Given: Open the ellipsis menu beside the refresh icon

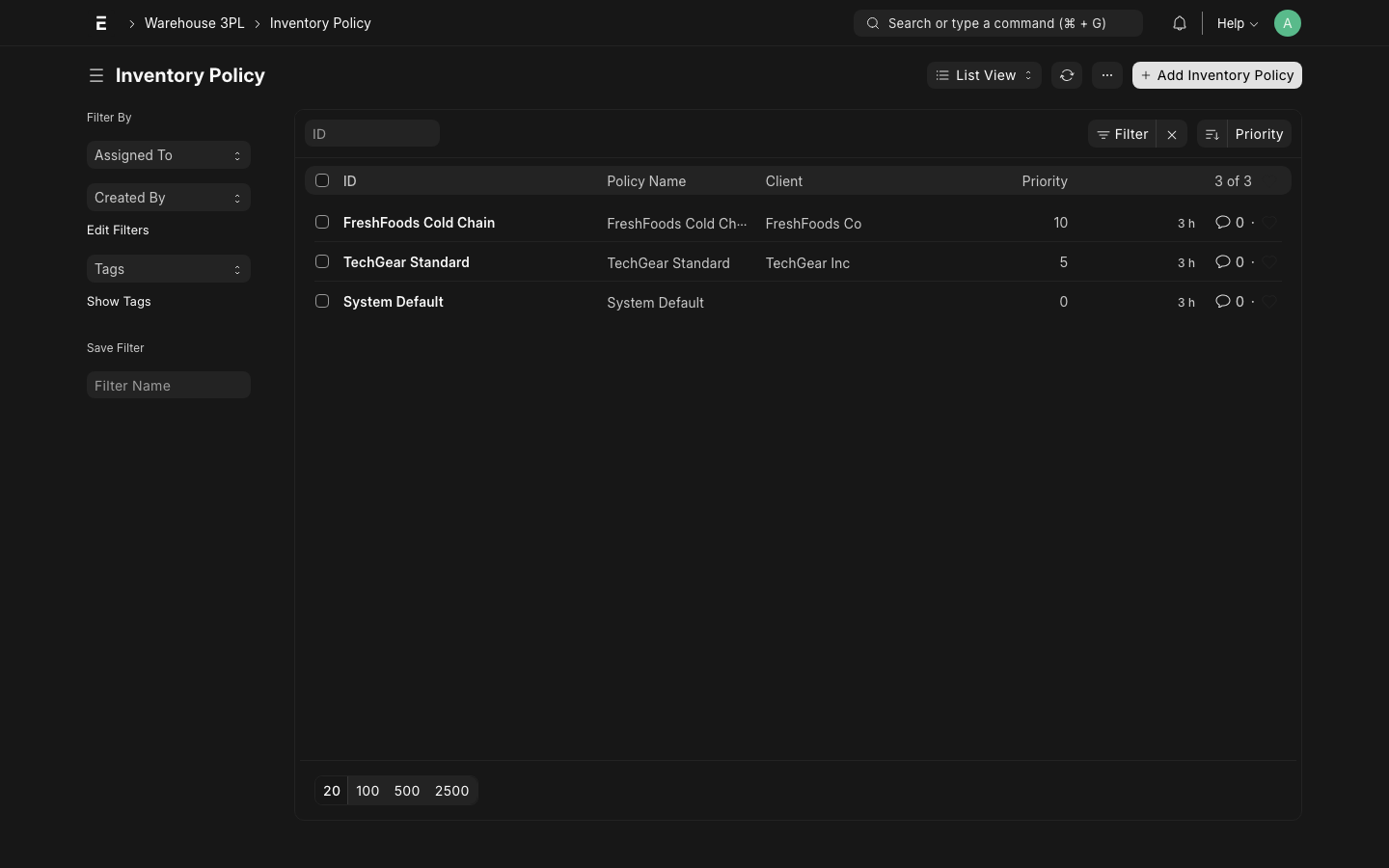Looking at the screenshot, I should click(1106, 75).
